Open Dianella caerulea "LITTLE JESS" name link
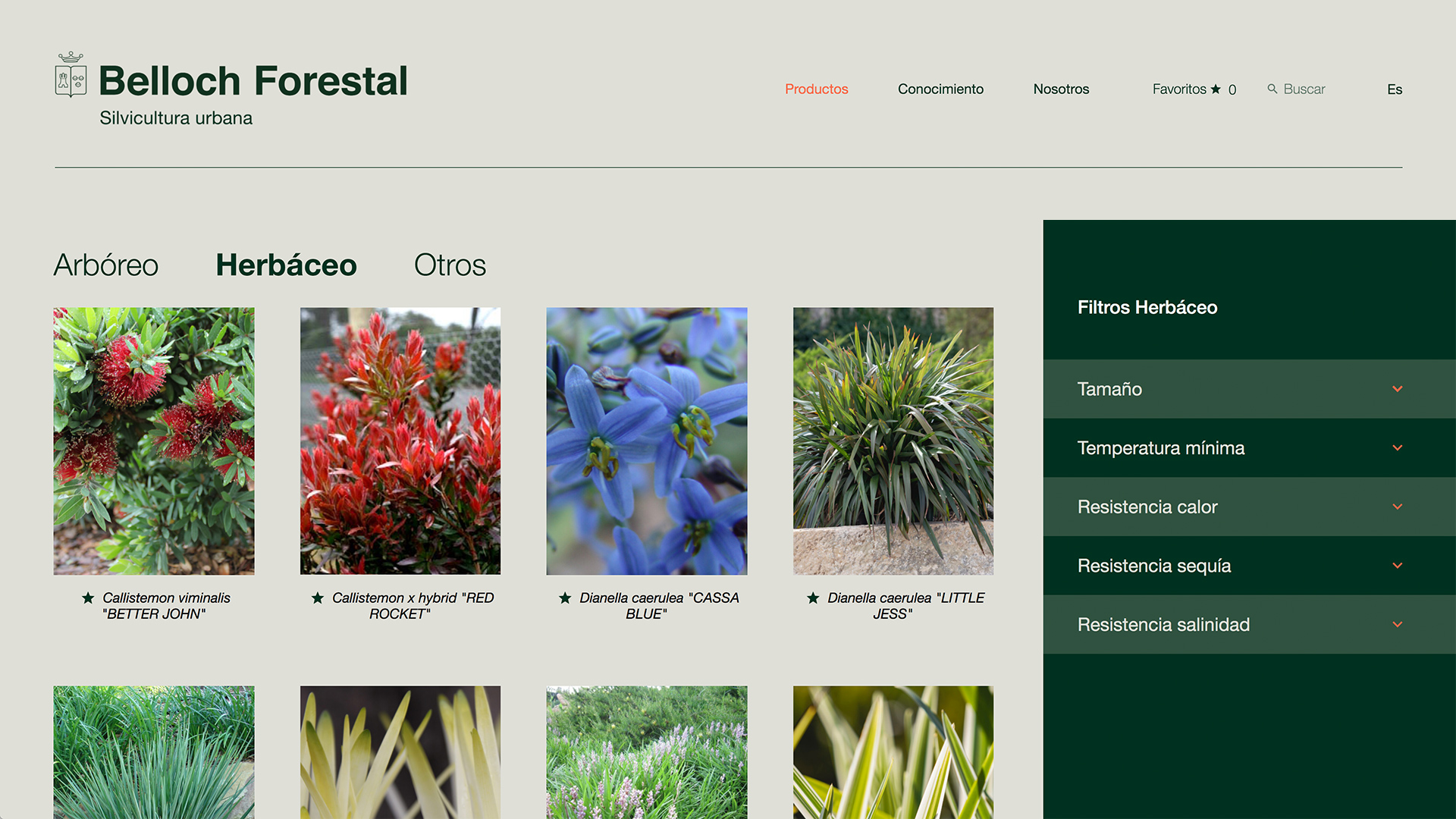 (905, 606)
